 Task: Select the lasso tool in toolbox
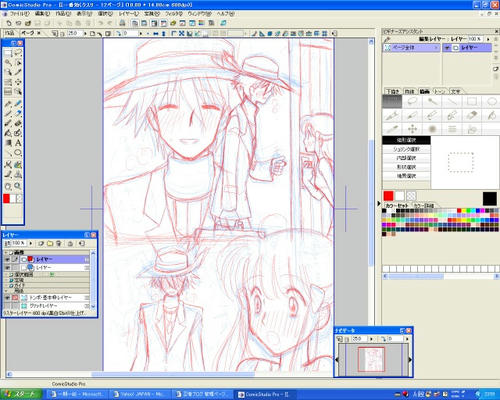(x=18, y=53)
